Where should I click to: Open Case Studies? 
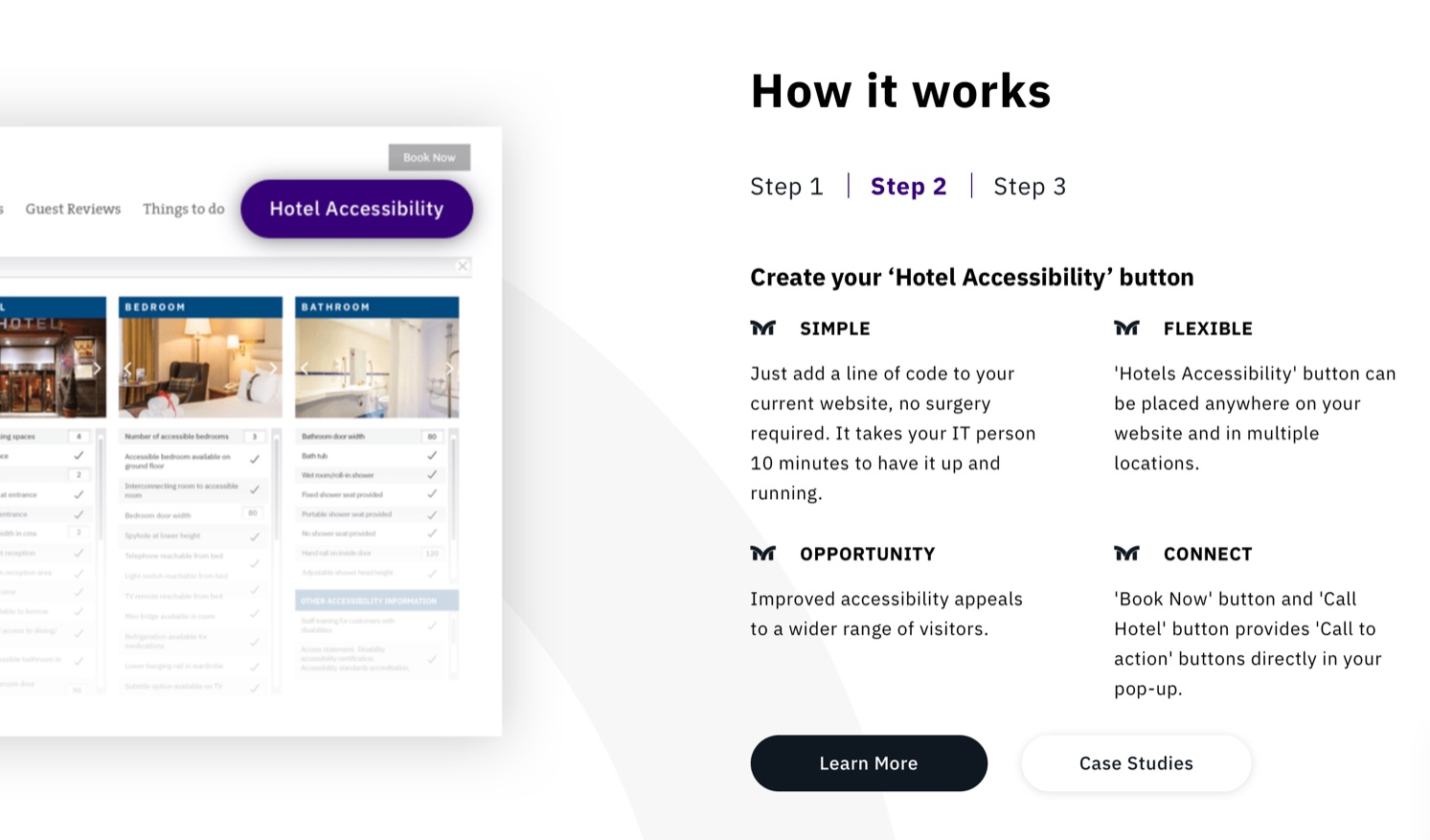(x=1136, y=763)
